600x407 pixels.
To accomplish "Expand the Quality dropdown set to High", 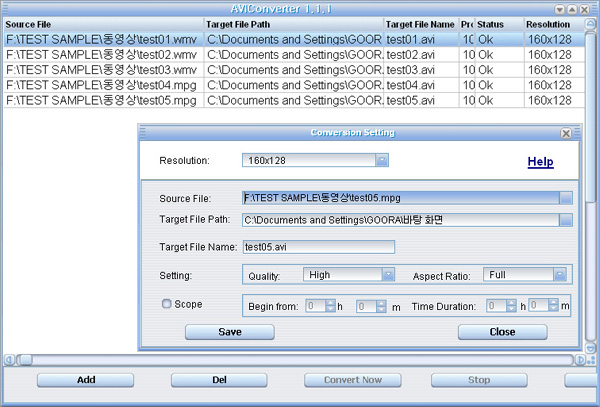I will pos(387,274).
